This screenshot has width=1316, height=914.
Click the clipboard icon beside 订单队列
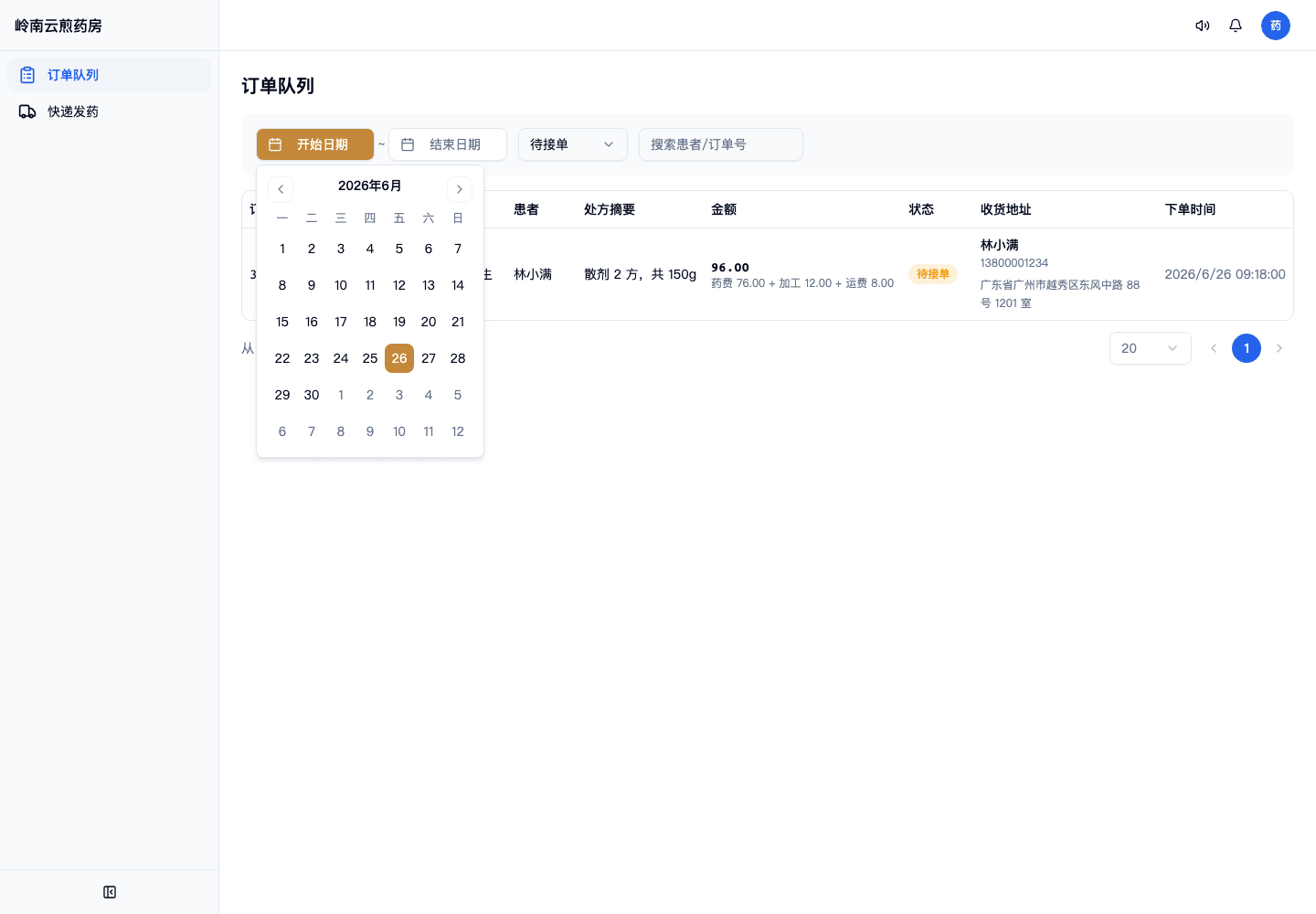pos(27,75)
